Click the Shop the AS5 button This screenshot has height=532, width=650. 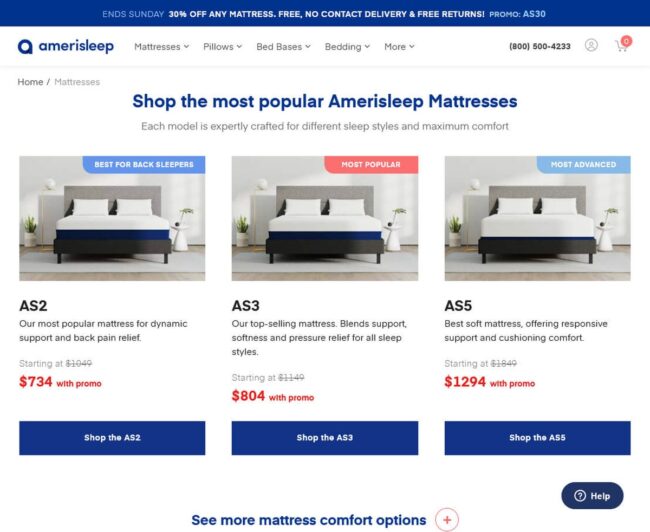537,438
